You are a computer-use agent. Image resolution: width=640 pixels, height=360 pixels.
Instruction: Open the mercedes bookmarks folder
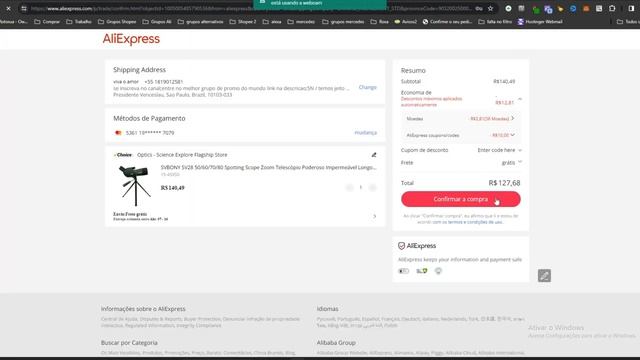pos(301,22)
